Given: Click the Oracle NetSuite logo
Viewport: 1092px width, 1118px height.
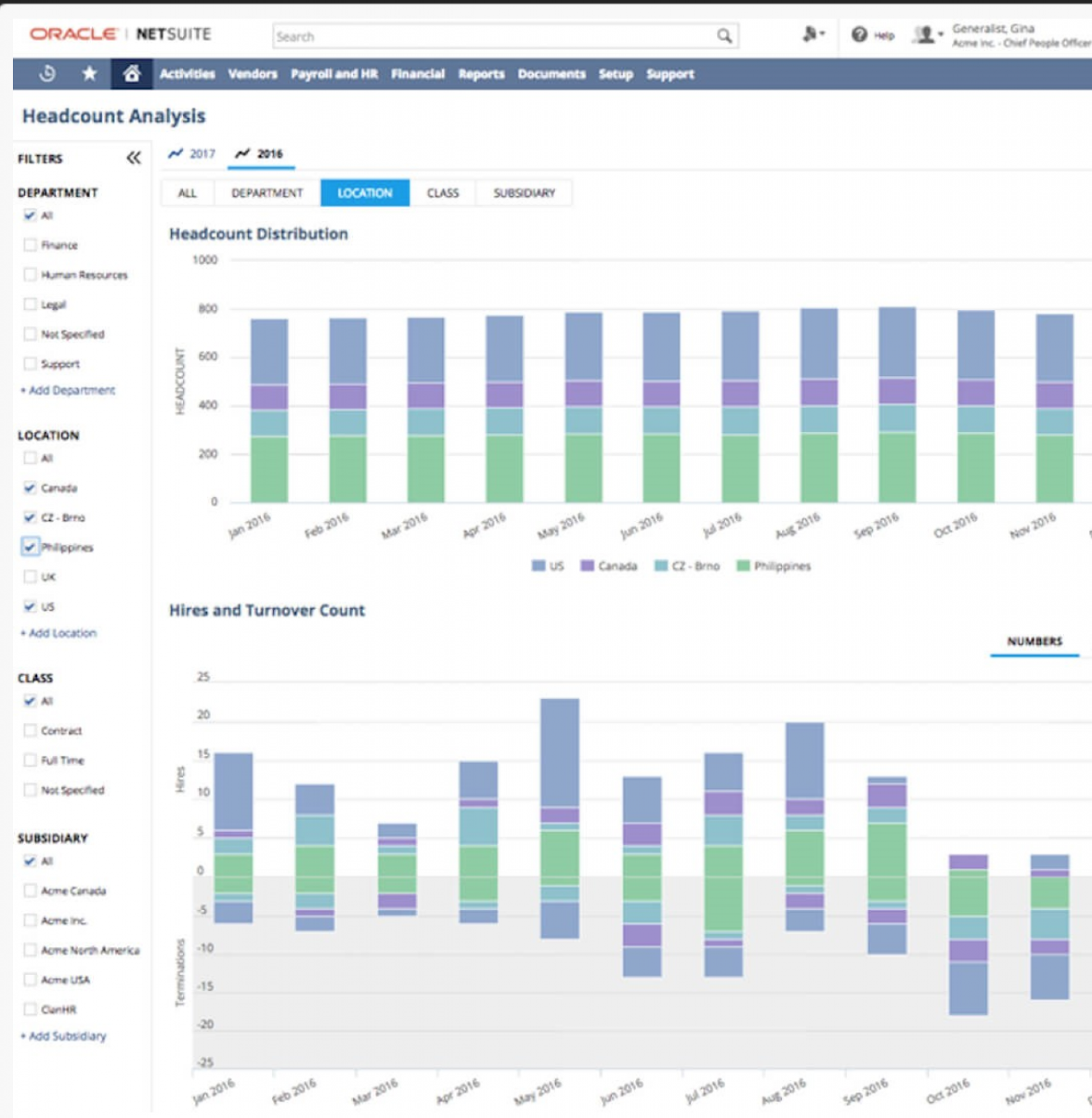Looking at the screenshot, I should (x=121, y=34).
